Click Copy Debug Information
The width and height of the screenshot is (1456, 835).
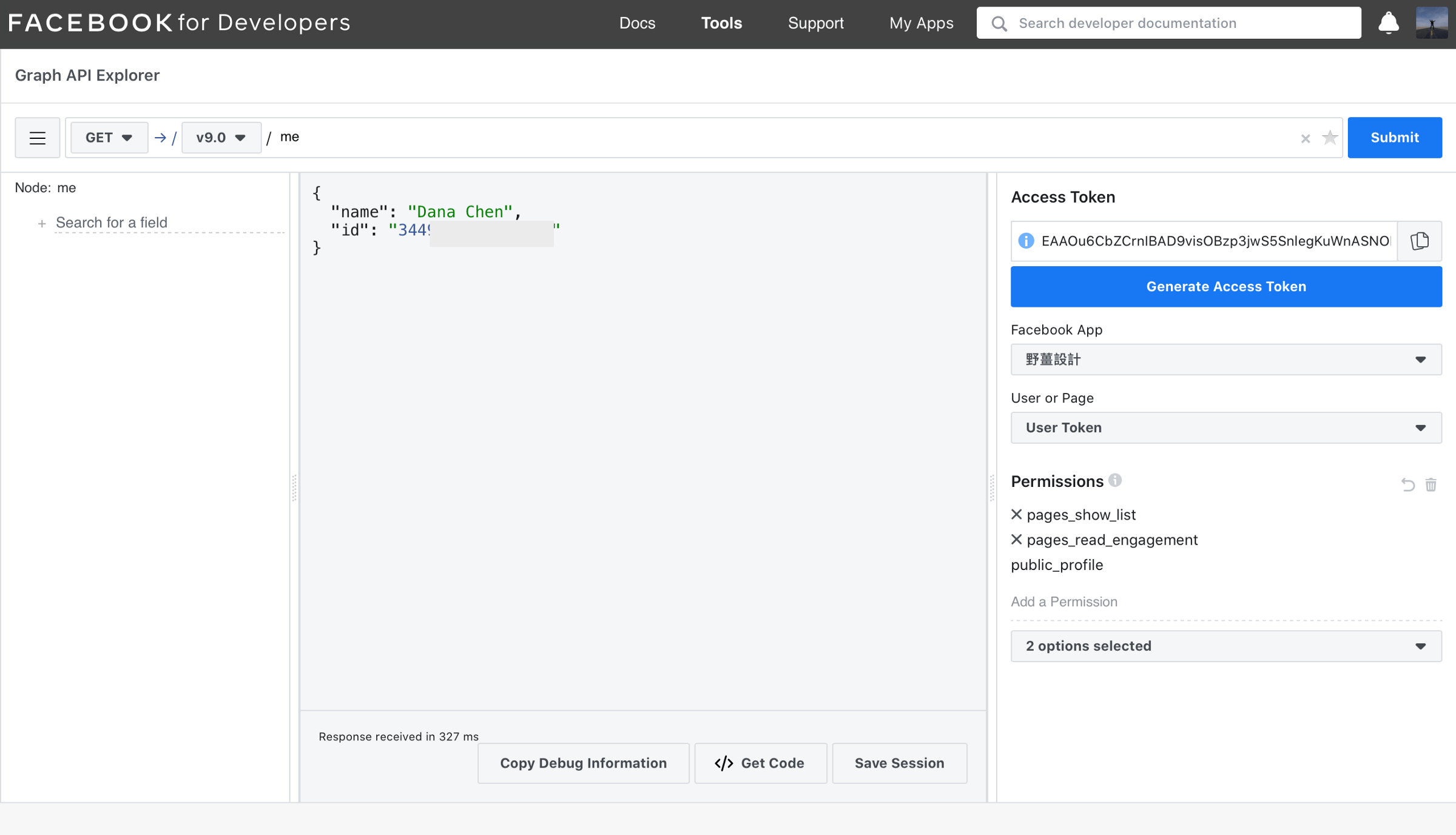click(583, 763)
